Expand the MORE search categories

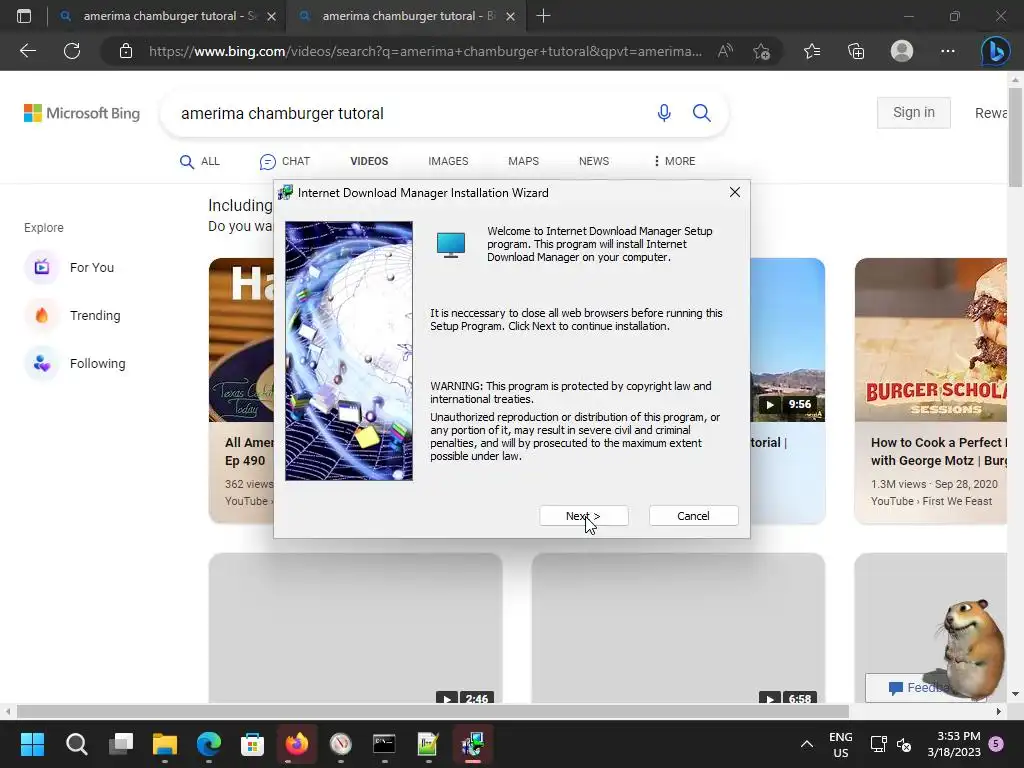pyautogui.click(x=675, y=161)
